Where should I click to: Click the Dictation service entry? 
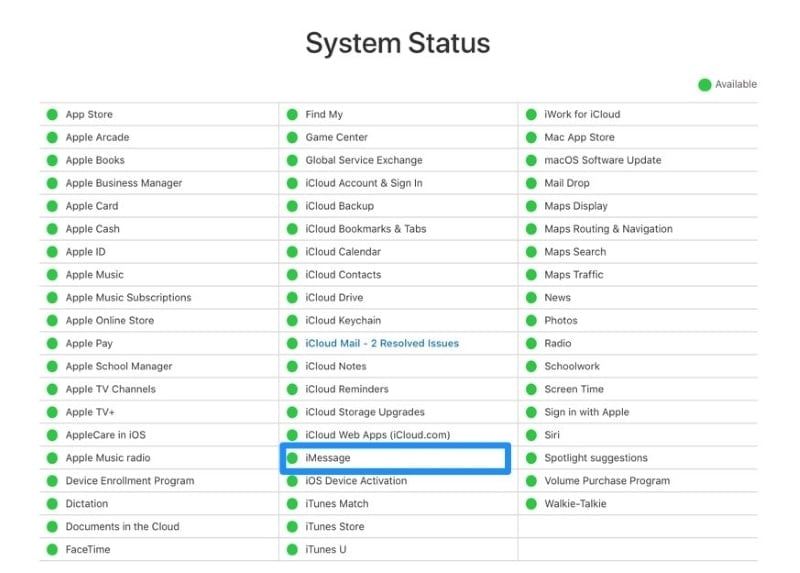tap(86, 504)
